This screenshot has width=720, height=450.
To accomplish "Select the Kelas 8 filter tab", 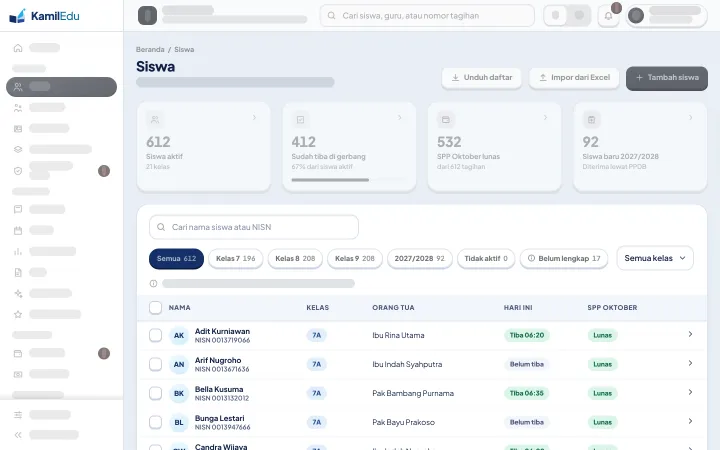I will [295, 259].
